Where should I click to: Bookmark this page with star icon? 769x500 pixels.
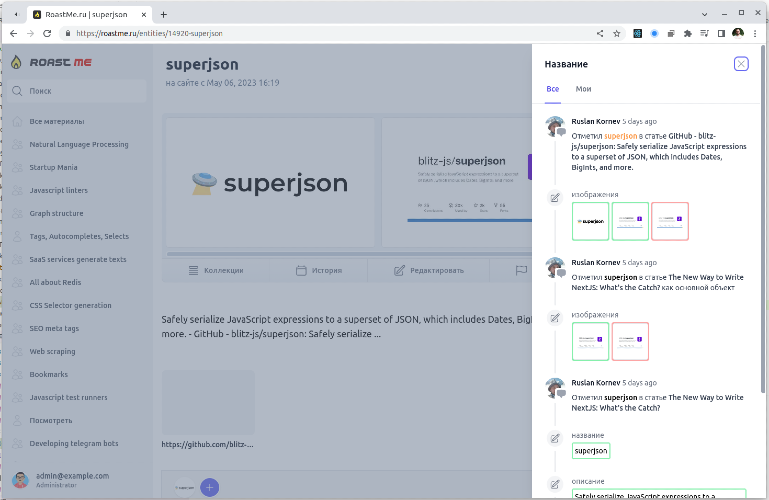616,33
